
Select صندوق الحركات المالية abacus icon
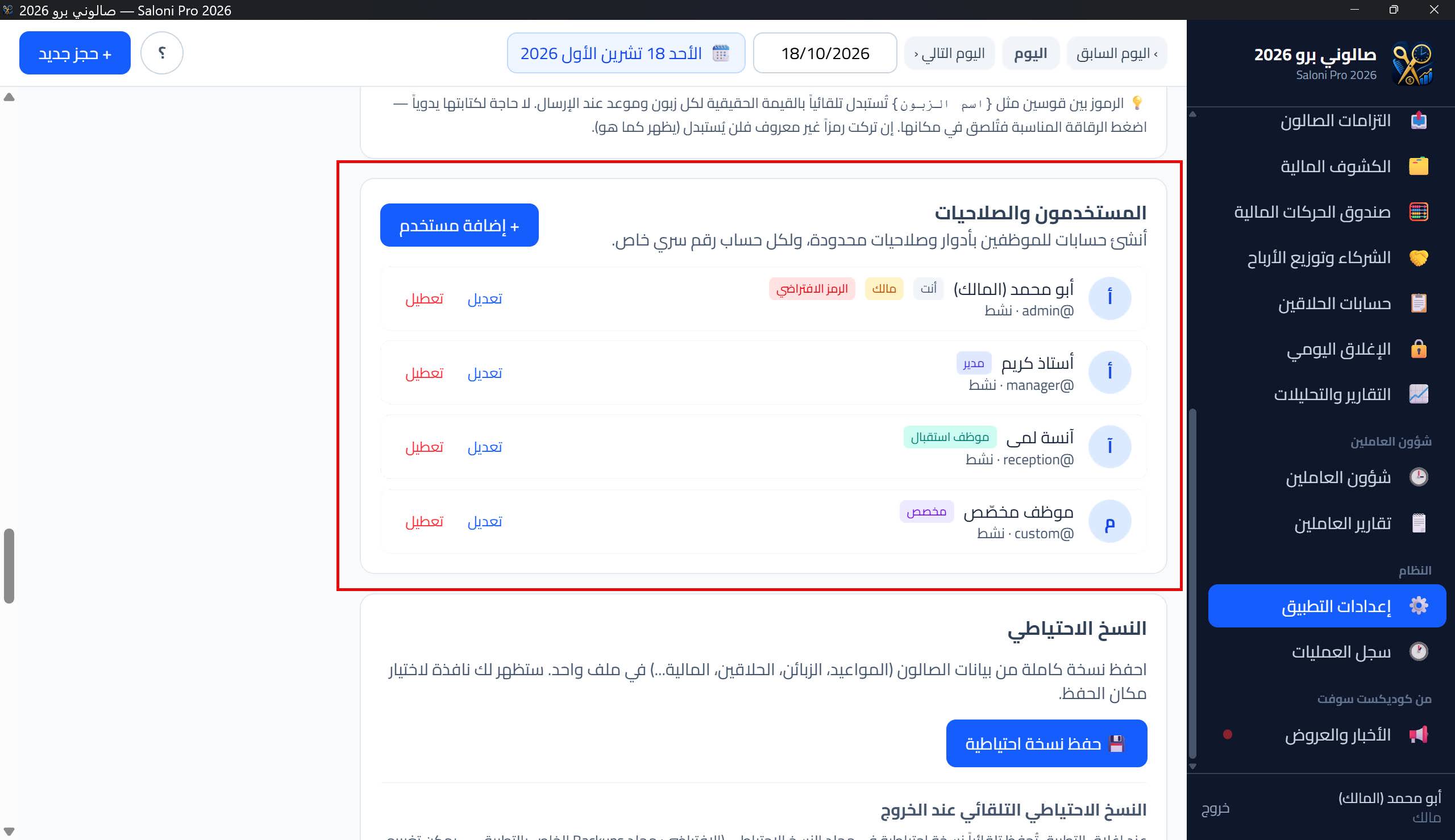tap(1418, 212)
